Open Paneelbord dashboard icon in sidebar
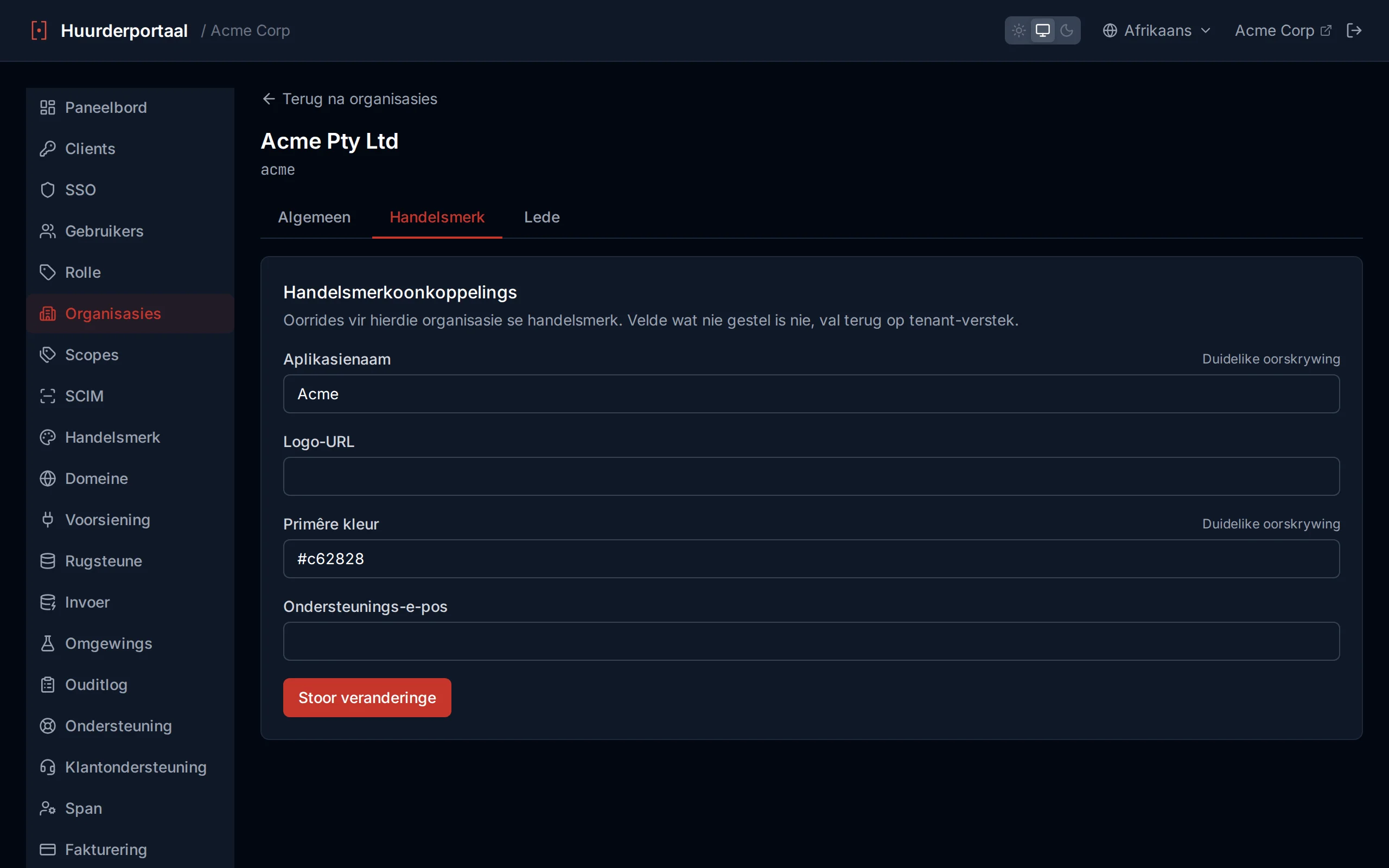Screen dimensions: 1389x868 (x=48, y=107)
